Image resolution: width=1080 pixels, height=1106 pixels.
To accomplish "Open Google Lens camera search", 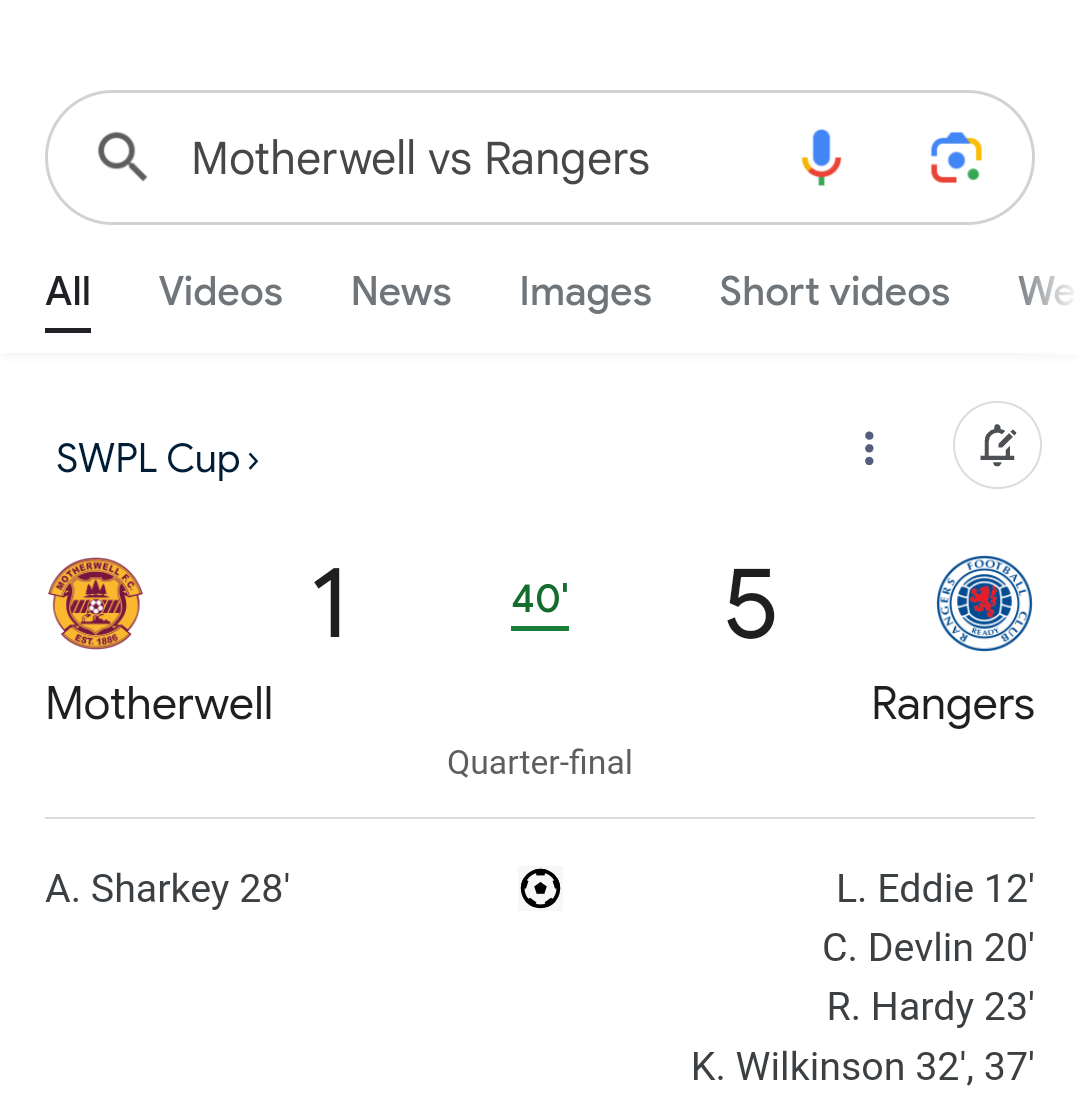I will coord(957,157).
